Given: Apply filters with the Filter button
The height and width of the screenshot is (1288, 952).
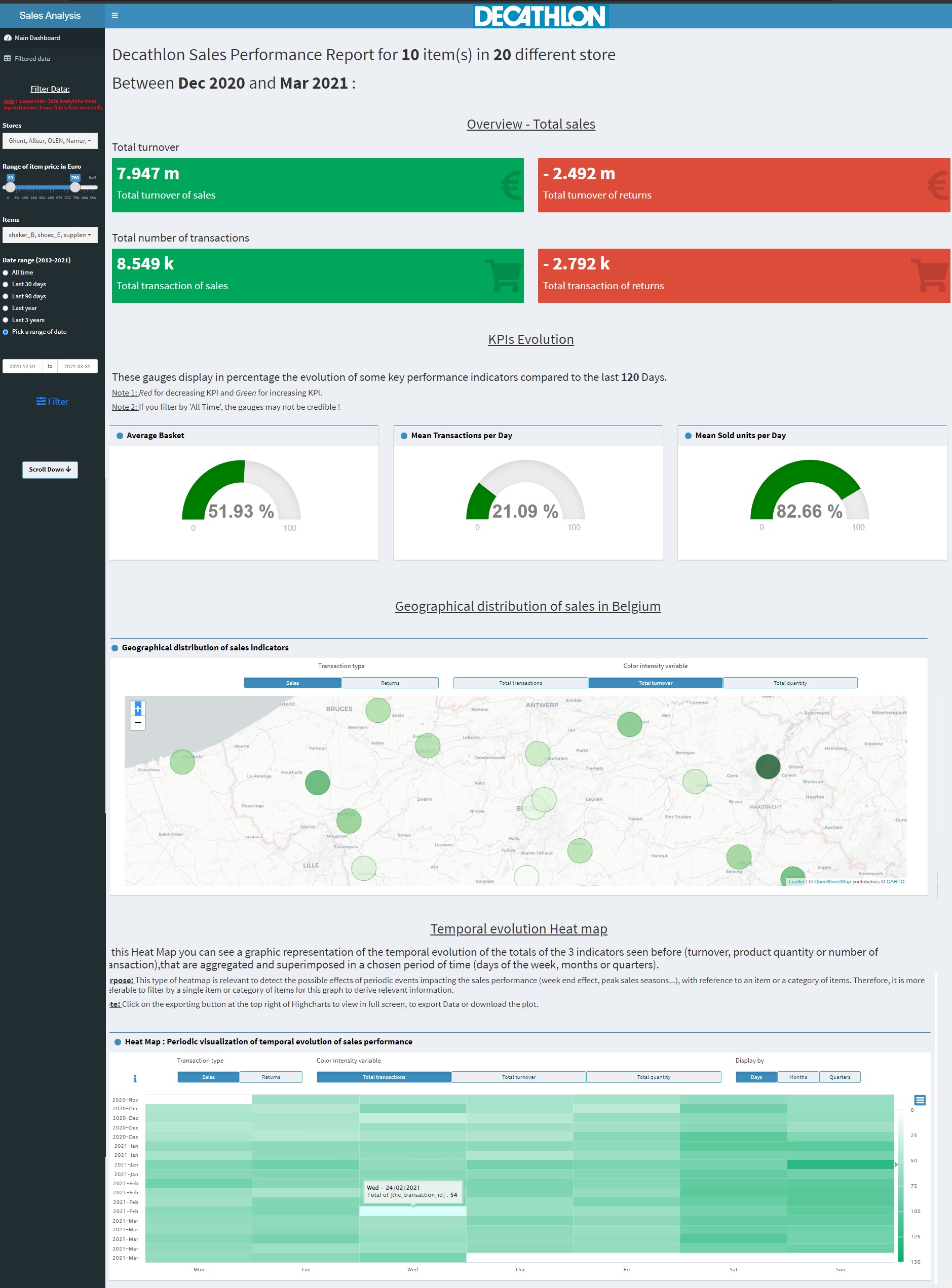Looking at the screenshot, I should pos(52,402).
